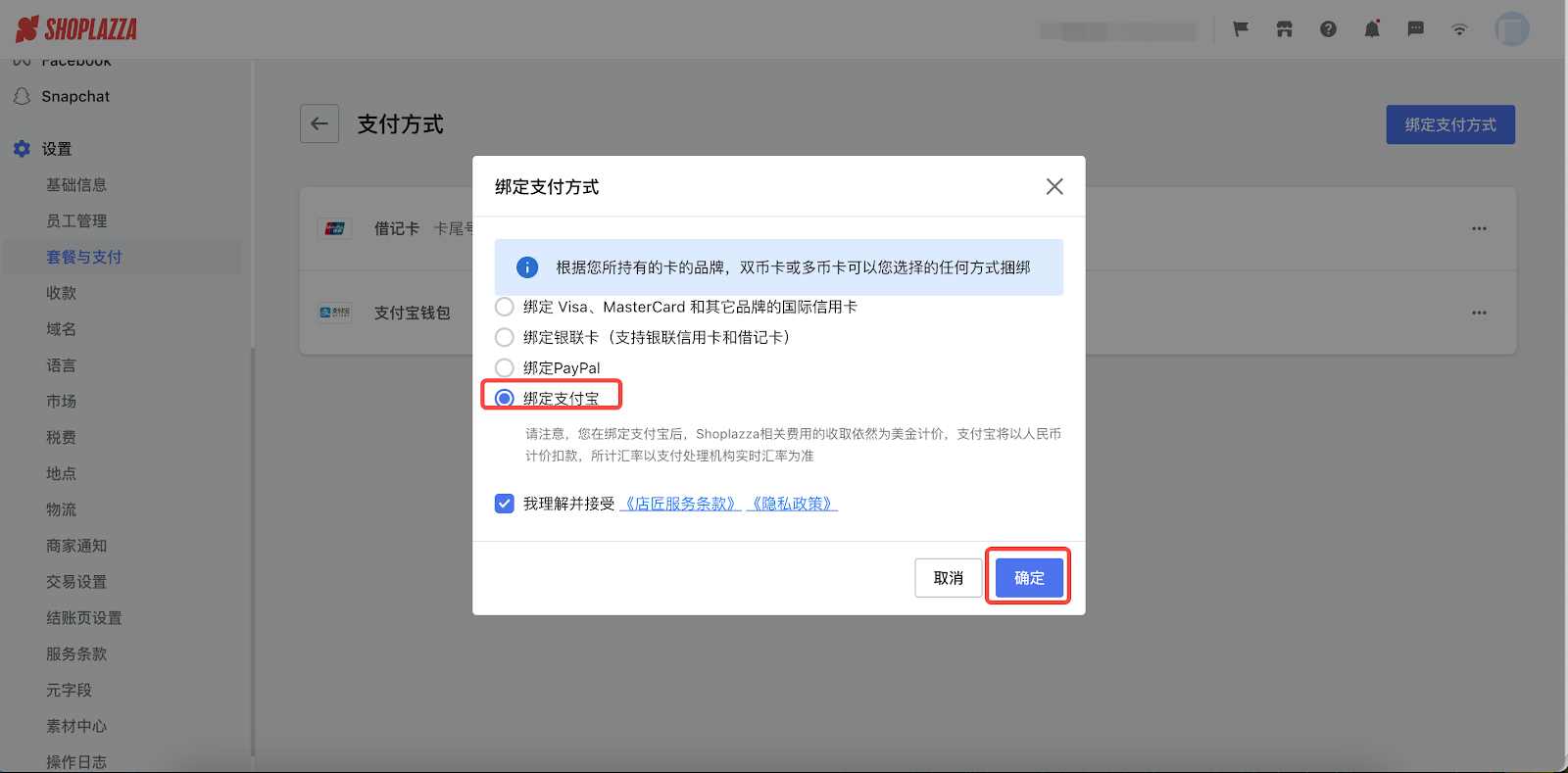Viewport: 1568px width, 773px height.
Task: Open 物流 in the sidebar
Action: (61, 509)
